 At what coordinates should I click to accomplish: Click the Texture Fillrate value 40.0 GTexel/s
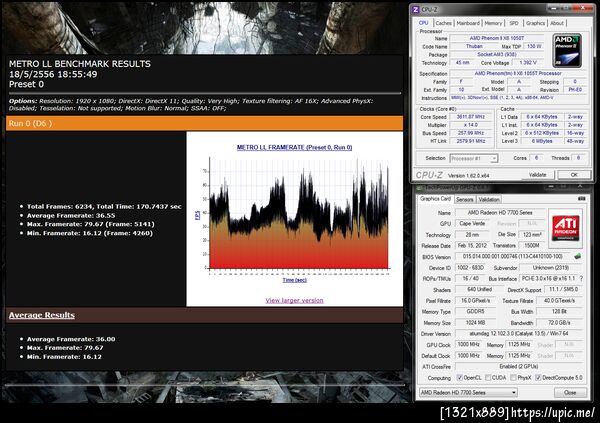pos(559,301)
